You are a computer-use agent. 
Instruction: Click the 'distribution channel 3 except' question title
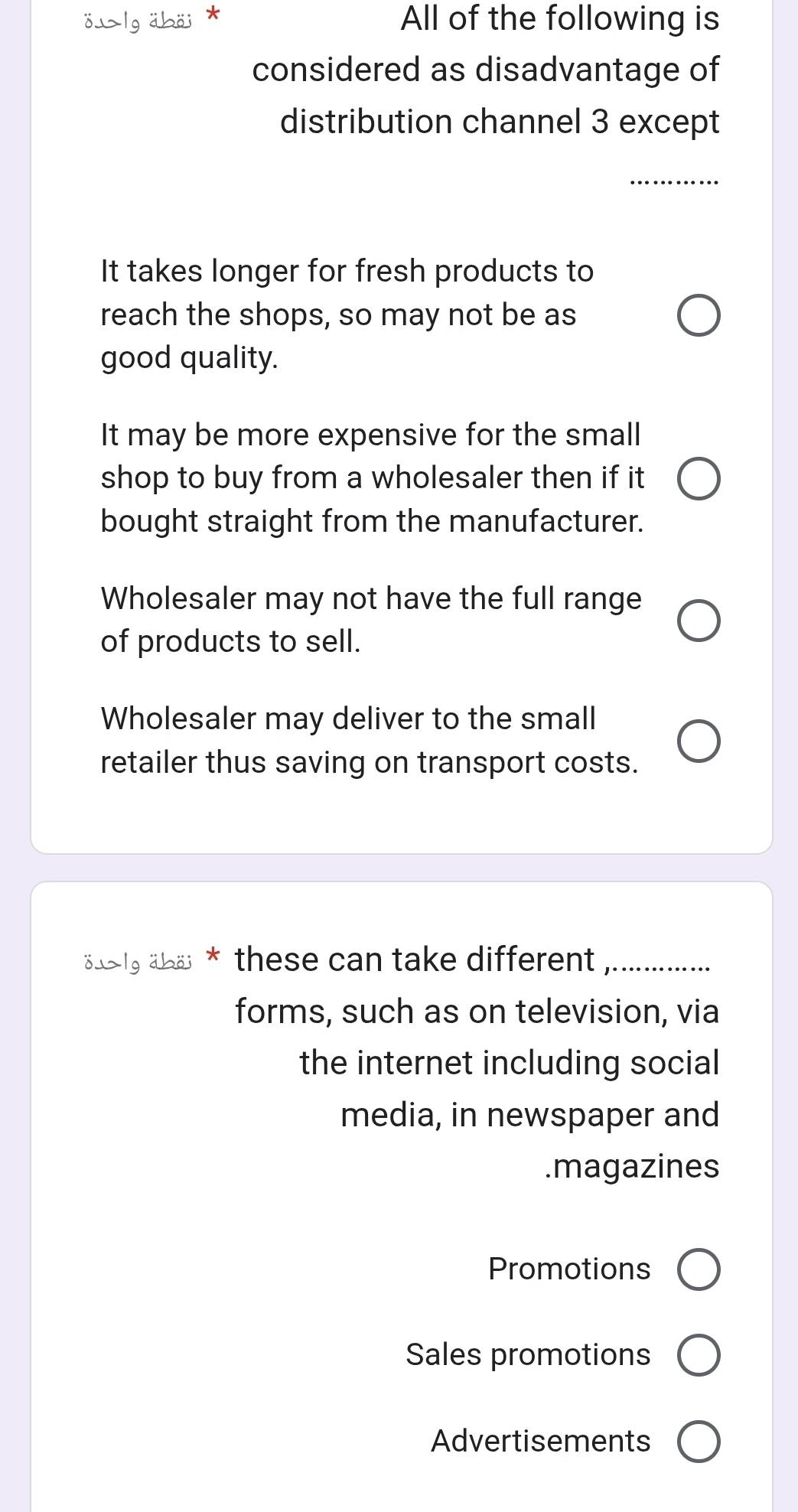(486, 96)
